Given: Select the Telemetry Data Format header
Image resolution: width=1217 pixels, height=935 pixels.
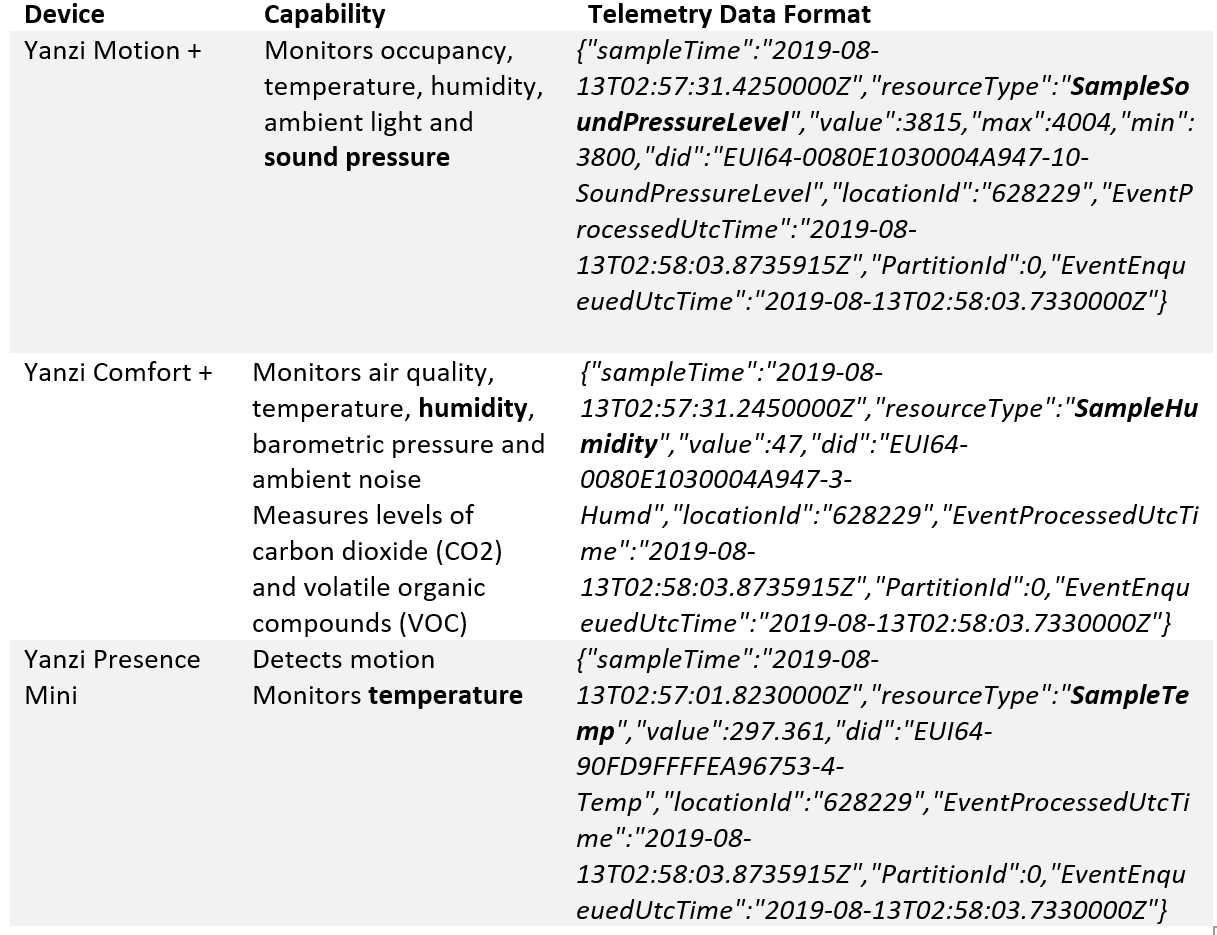Looking at the screenshot, I should click(x=729, y=15).
